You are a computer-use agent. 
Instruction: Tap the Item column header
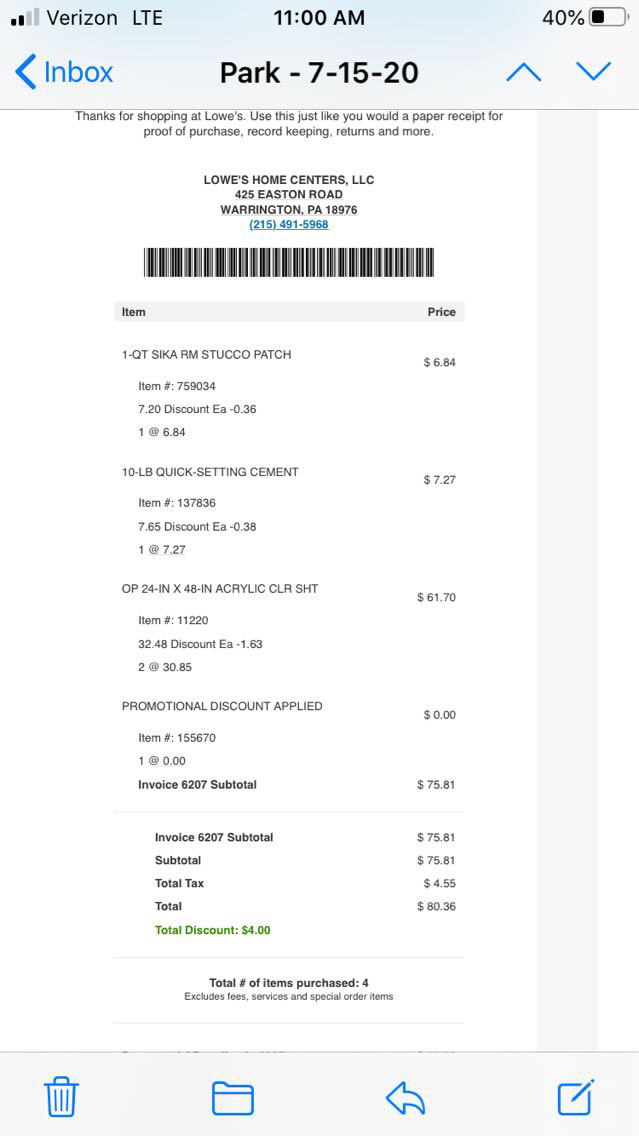coord(134,312)
